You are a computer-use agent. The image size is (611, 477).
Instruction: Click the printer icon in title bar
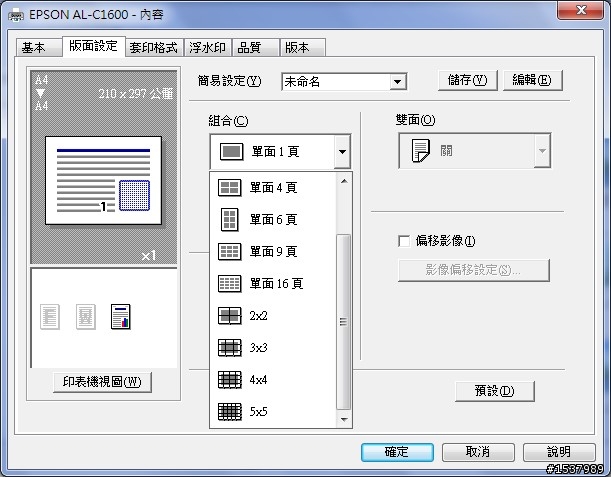(x=16, y=15)
